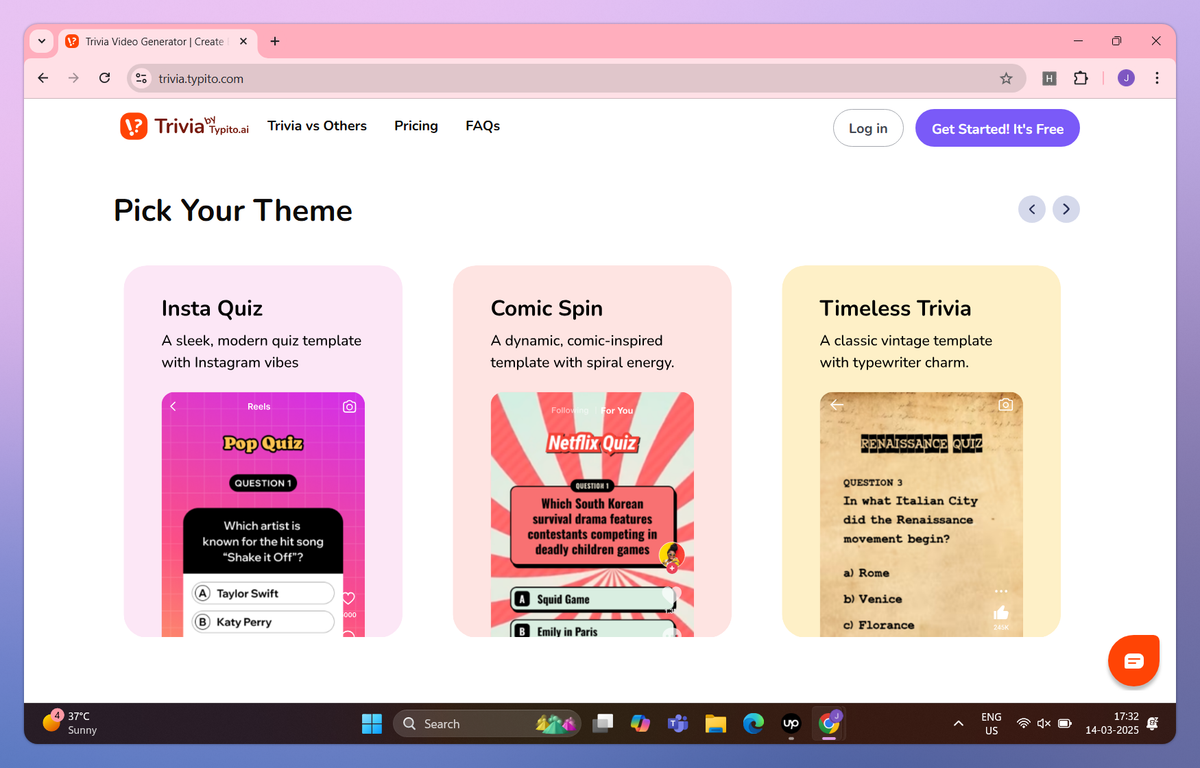Click the Log in button
The height and width of the screenshot is (768, 1200).
(x=867, y=128)
